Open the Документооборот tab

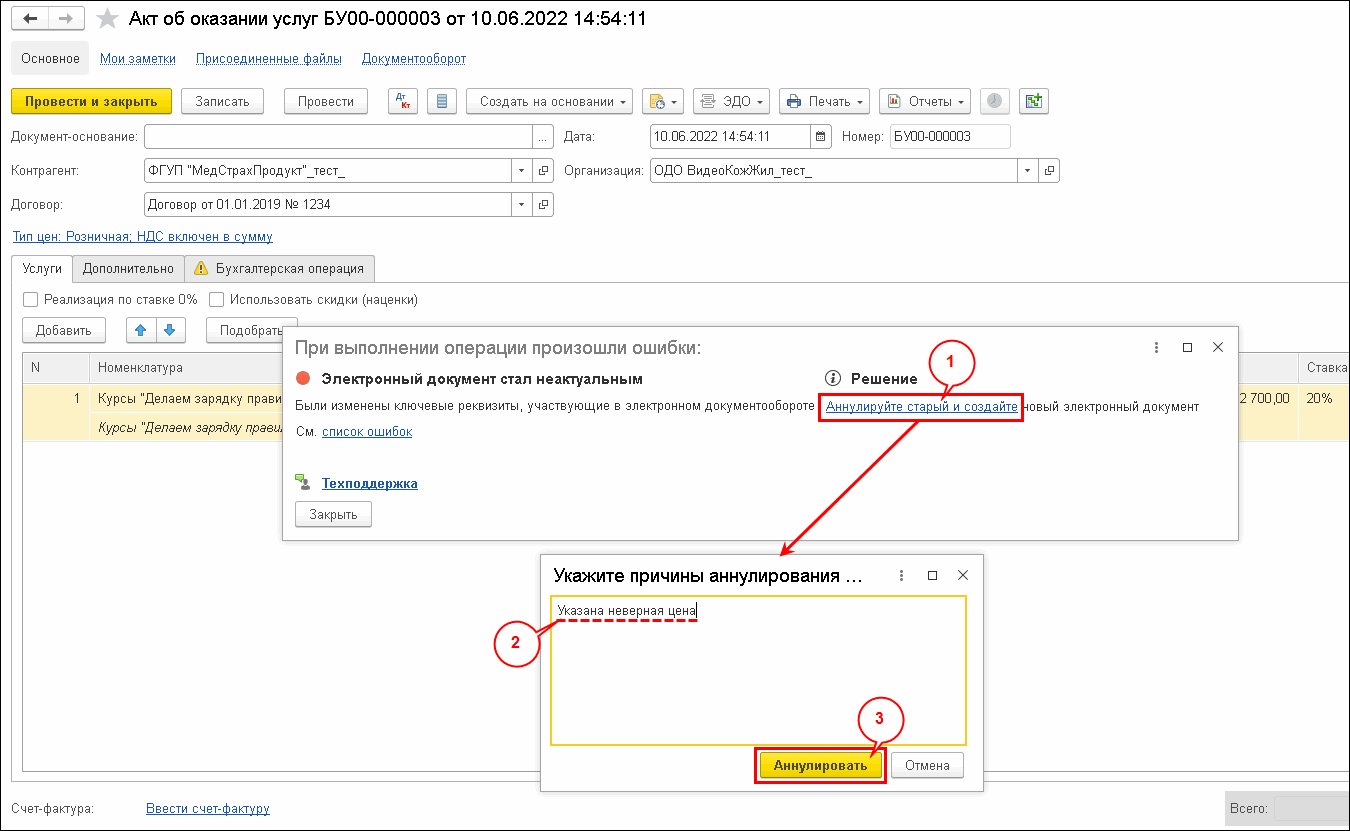click(x=414, y=59)
